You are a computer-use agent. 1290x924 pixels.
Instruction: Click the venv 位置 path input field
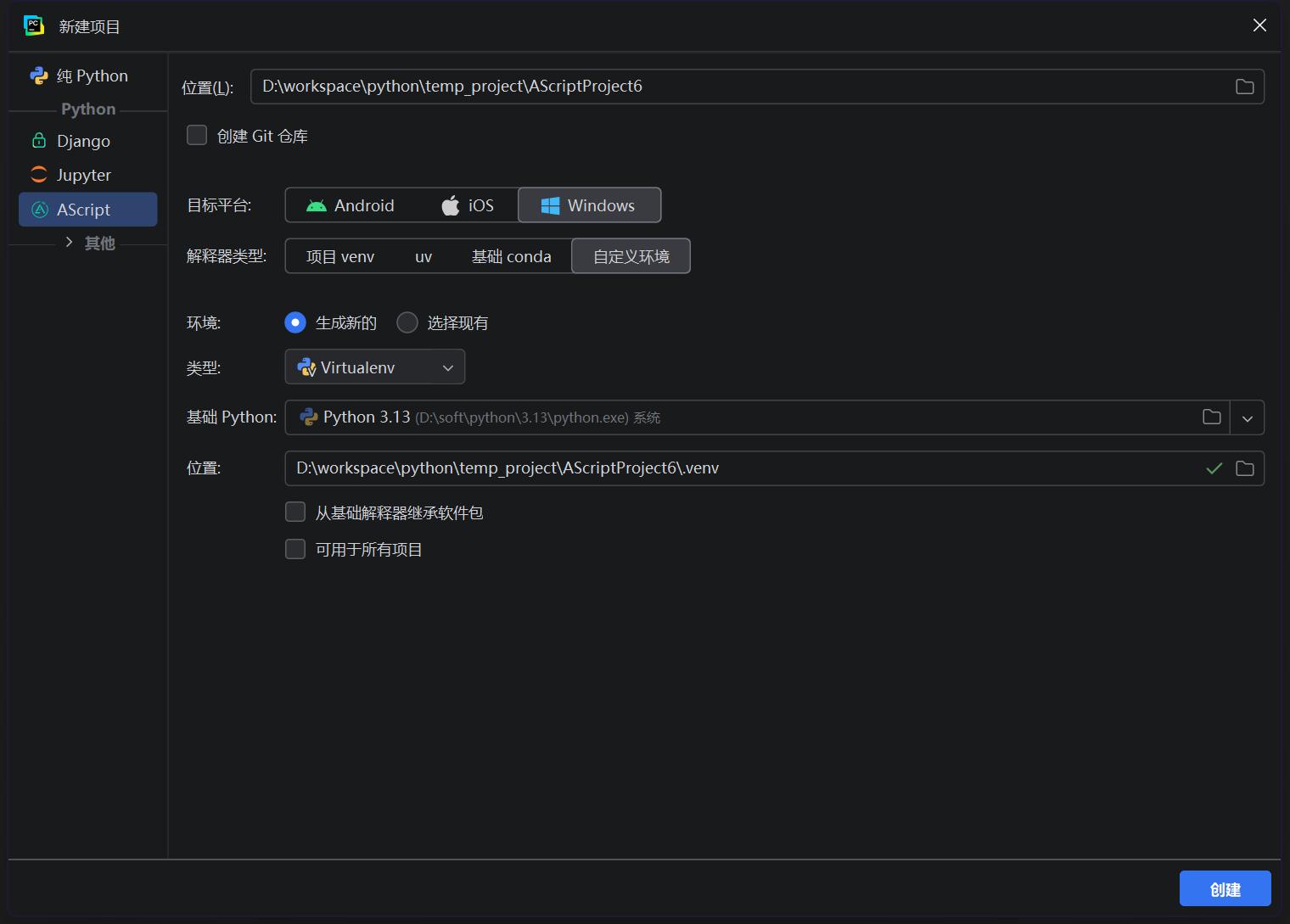pyautogui.click(x=738, y=468)
